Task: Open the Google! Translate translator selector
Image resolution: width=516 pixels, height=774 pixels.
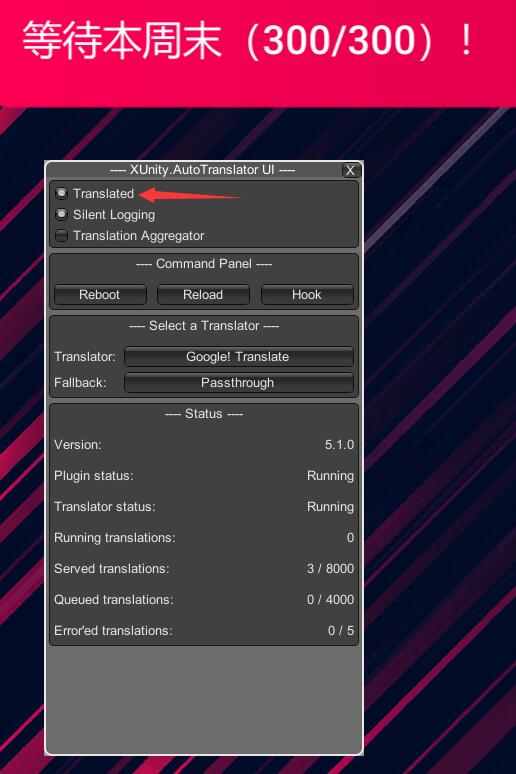Action: point(238,356)
